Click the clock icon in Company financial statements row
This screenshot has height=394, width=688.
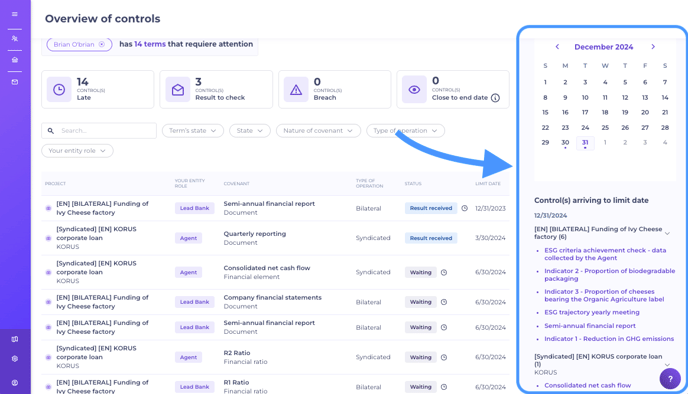444,302
